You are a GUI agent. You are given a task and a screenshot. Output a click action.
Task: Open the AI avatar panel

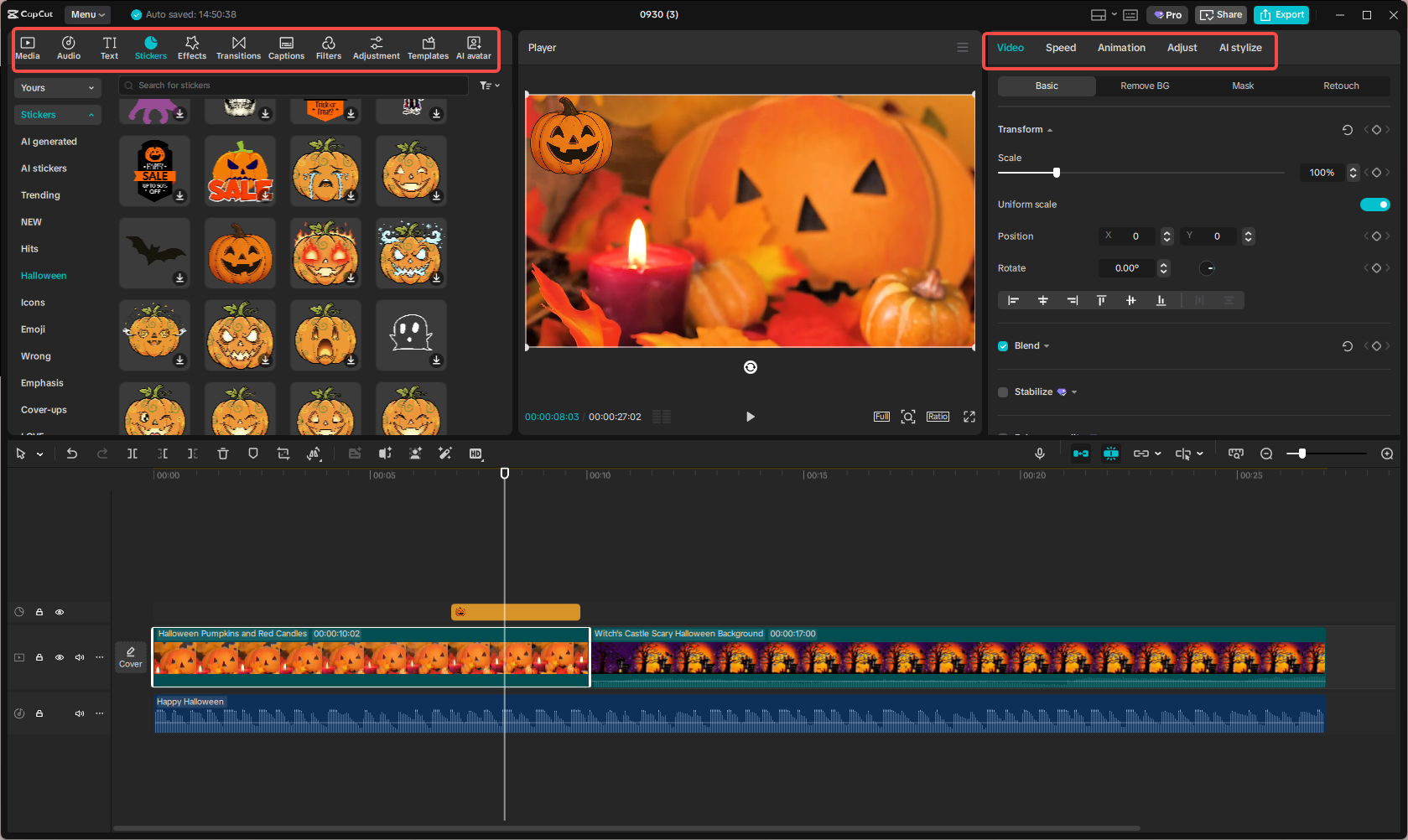point(473,46)
